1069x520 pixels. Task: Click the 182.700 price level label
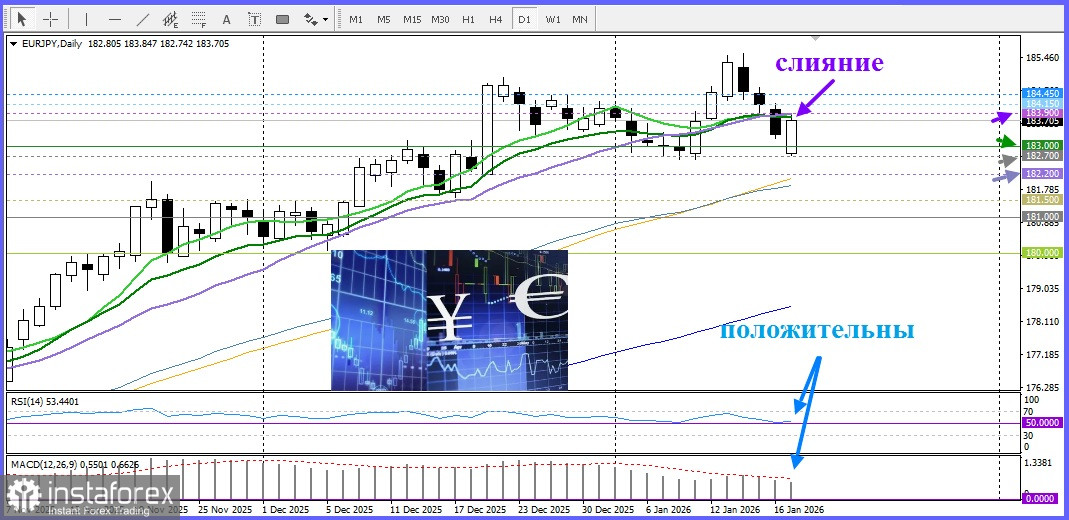[x=1042, y=156]
